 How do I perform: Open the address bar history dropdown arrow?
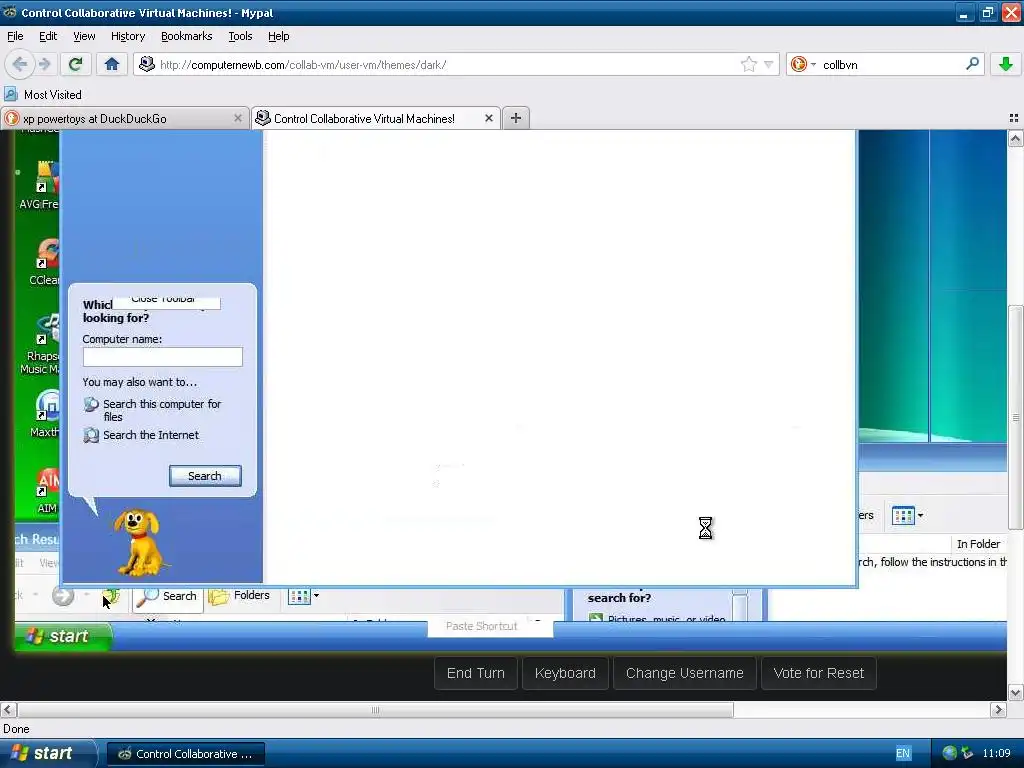pyautogui.click(x=769, y=64)
